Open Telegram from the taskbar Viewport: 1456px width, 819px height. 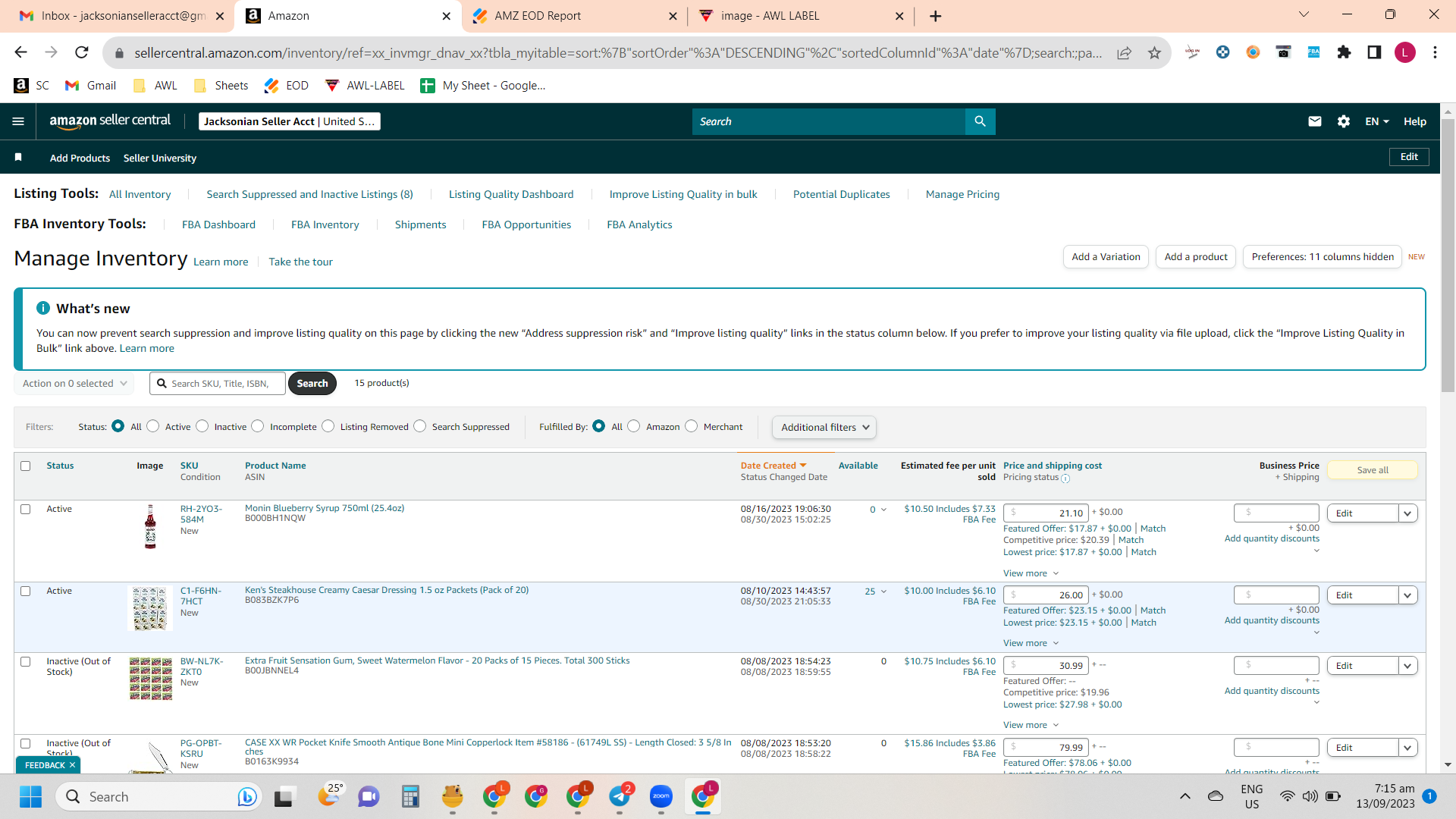point(620,796)
